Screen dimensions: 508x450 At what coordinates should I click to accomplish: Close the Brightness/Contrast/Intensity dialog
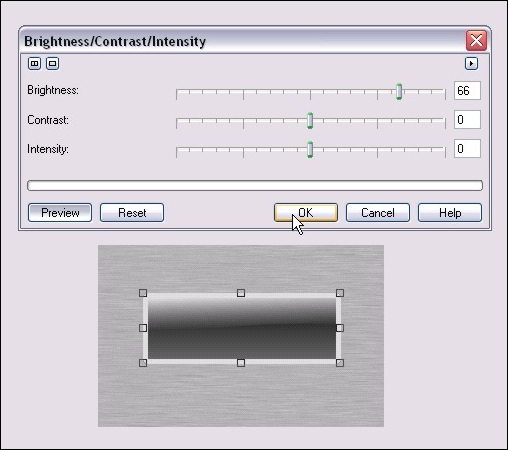476,41
